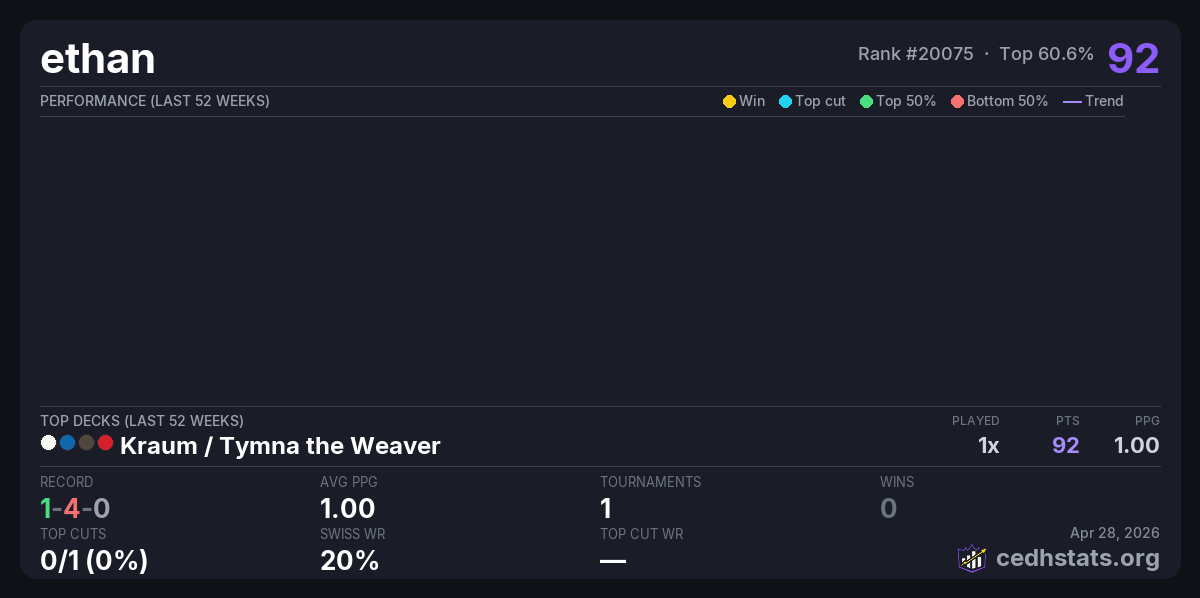This screenshot has height=598, width=1200.
Task: Click the Rank #20075 text
Action: (x=915, y=54)
